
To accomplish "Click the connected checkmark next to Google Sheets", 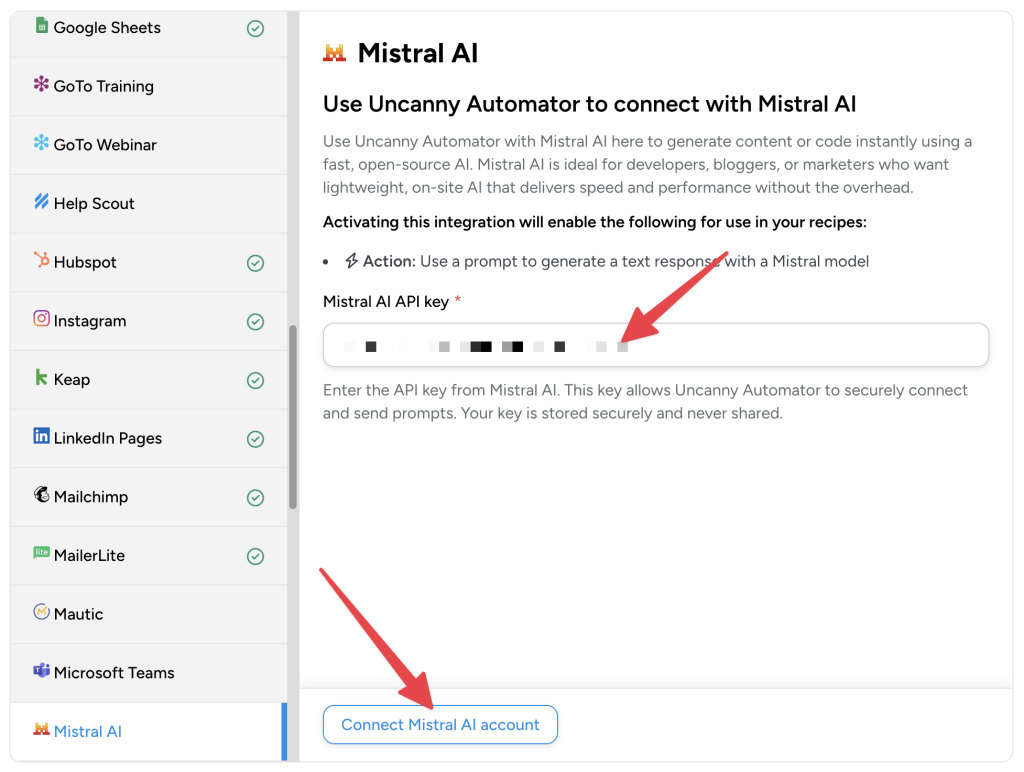I will pos(255,27).
